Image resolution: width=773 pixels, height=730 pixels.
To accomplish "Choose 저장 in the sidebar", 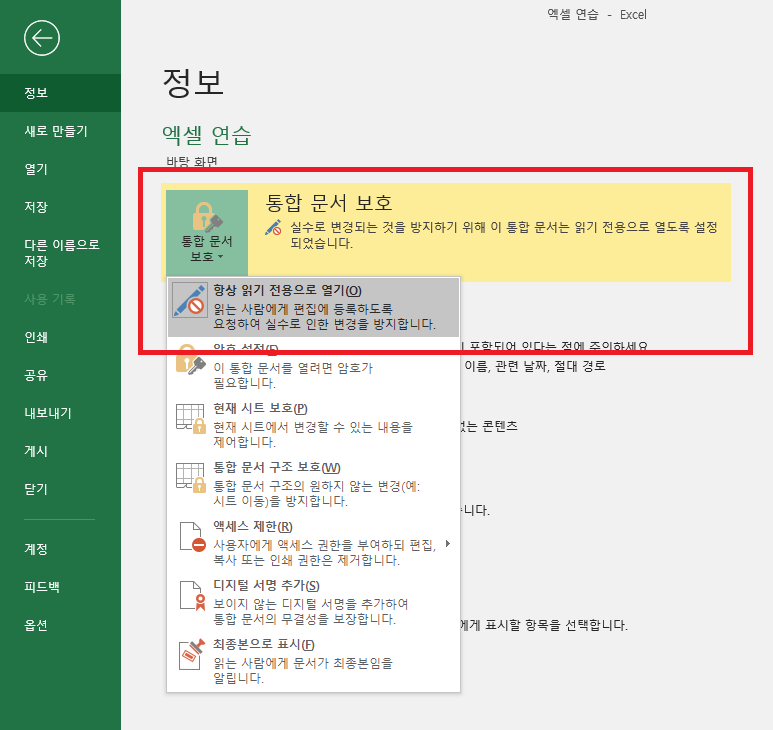I will tap(60, 207).
